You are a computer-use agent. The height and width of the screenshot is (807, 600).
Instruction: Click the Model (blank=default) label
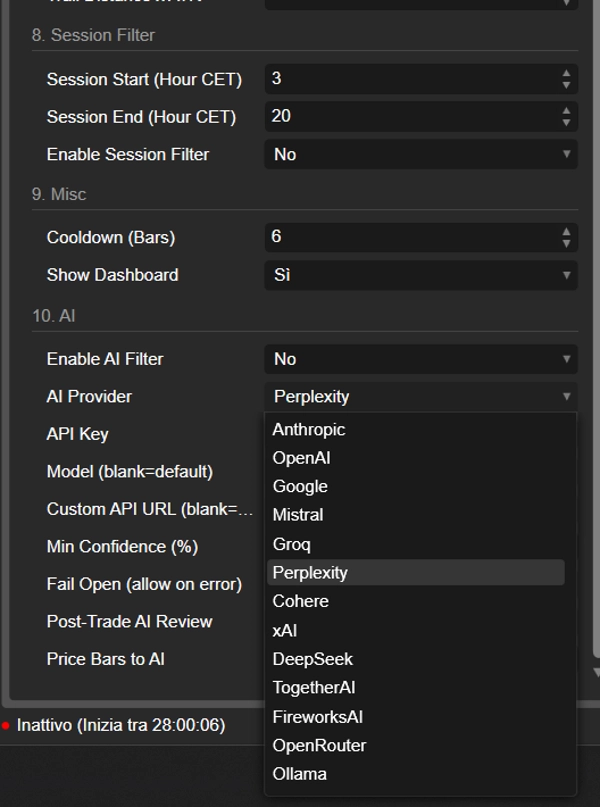click(130, 472)
